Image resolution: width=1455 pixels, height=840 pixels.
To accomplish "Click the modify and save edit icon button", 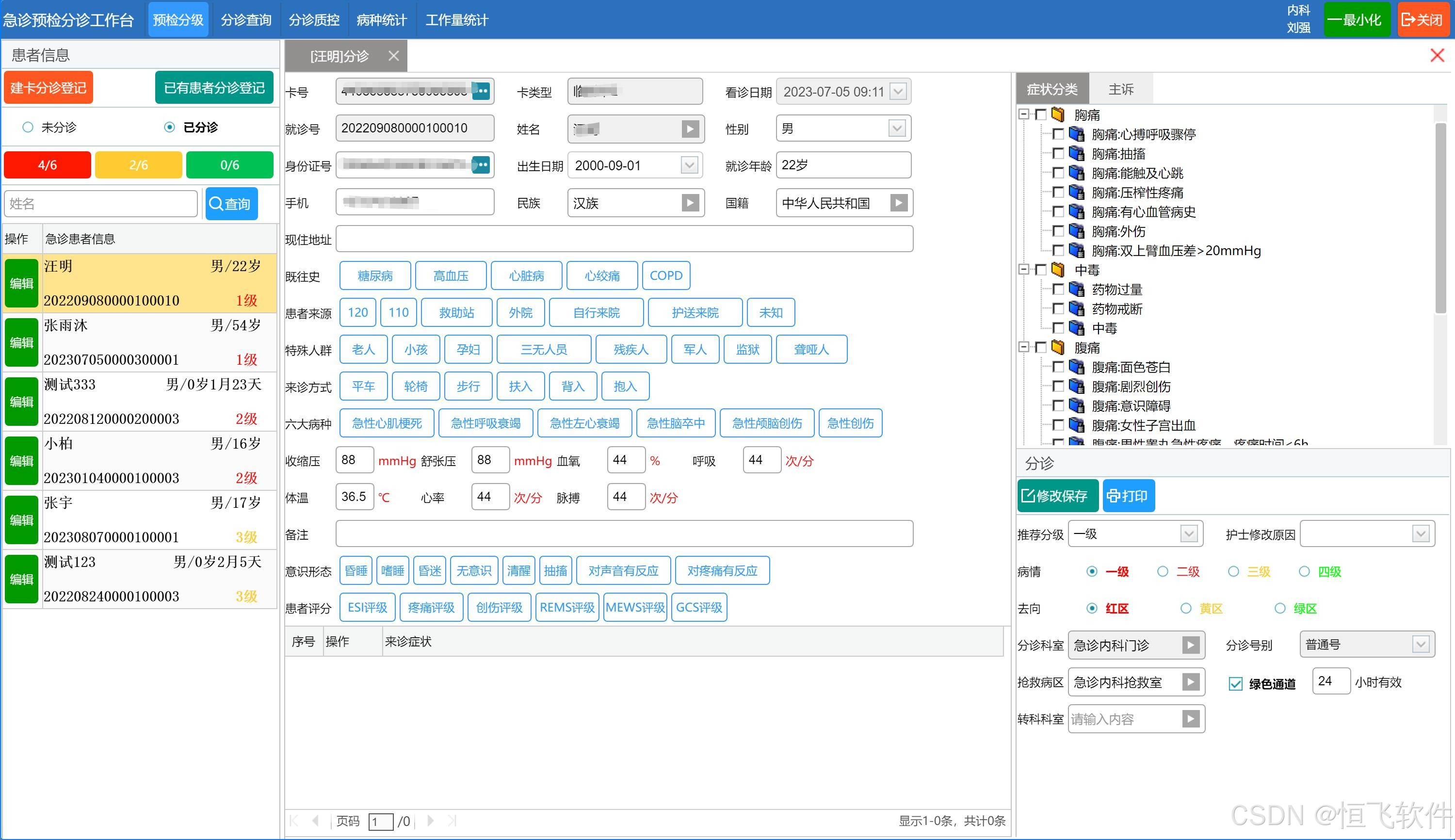I will (x=1056, y=496).
